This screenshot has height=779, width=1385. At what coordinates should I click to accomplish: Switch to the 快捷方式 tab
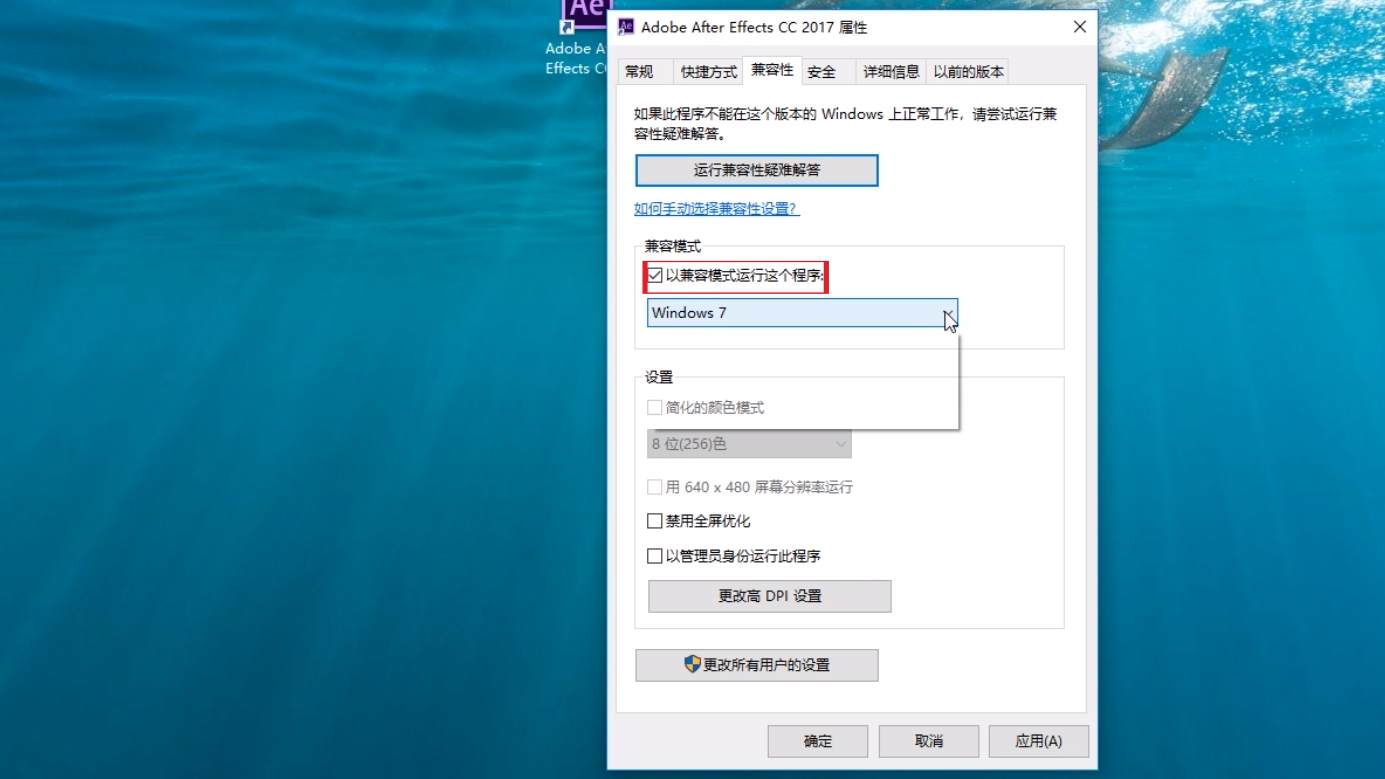(709, 72)
